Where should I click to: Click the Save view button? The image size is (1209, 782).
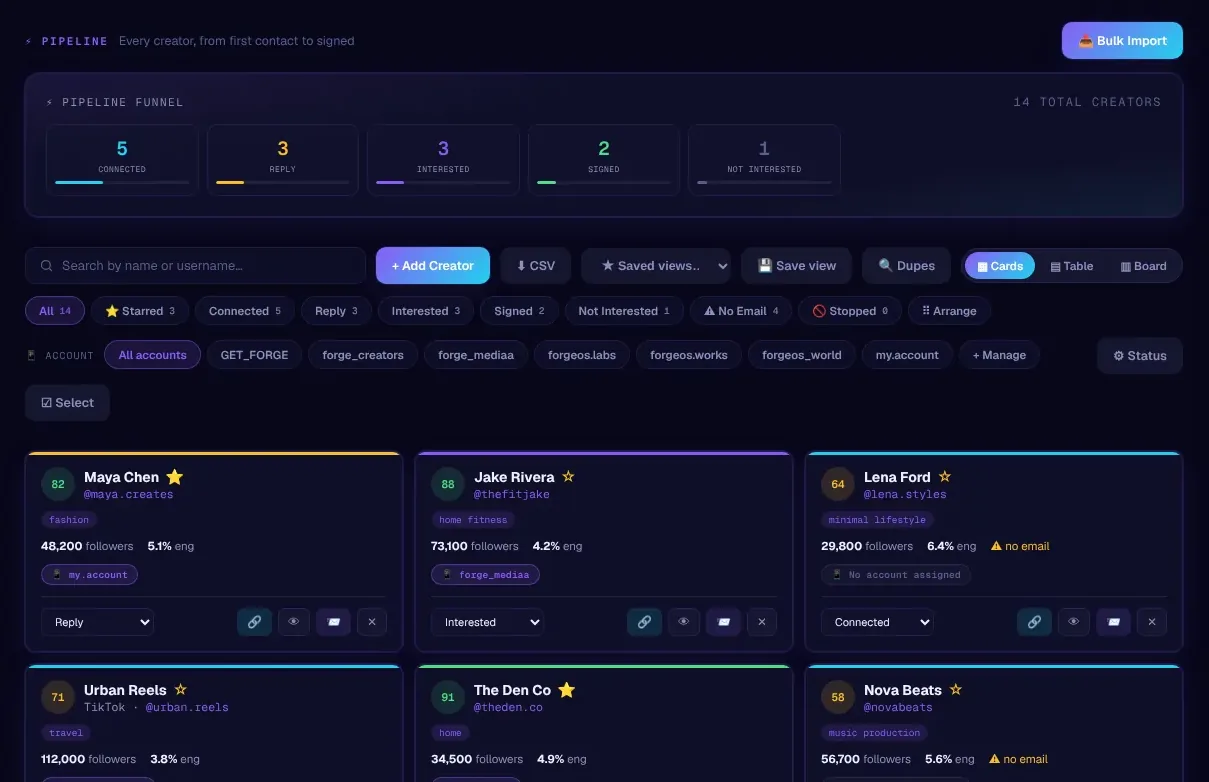[796, 266]
